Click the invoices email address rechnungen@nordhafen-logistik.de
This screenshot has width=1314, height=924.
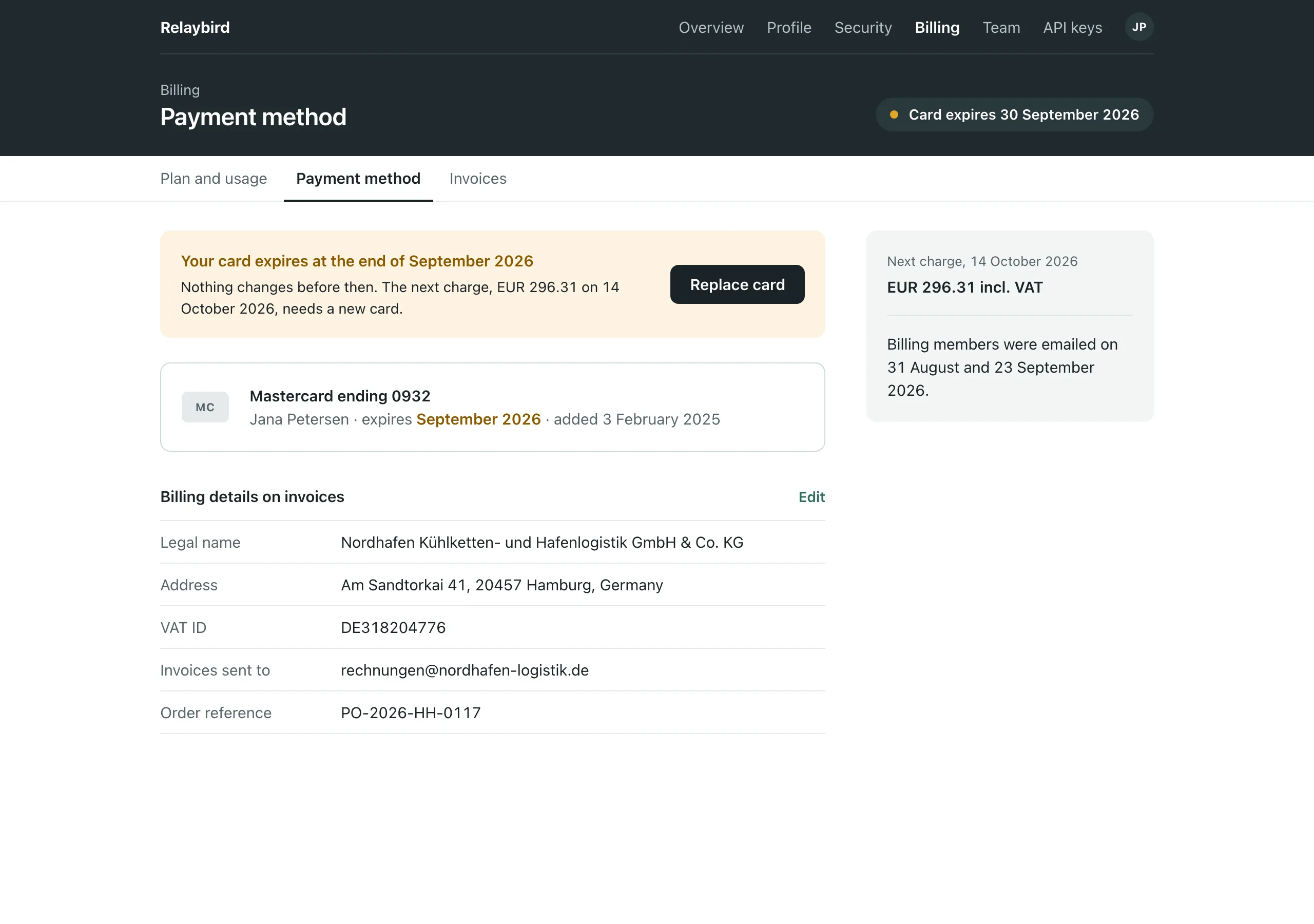[x=465, y=670]
